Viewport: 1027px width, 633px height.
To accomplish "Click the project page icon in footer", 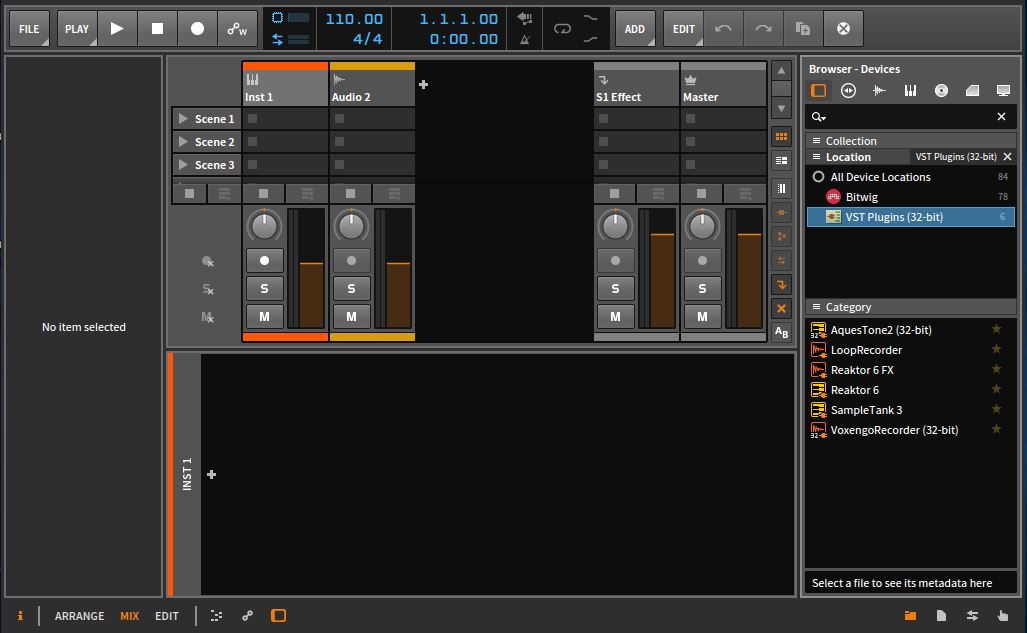I will coord(941,615).
